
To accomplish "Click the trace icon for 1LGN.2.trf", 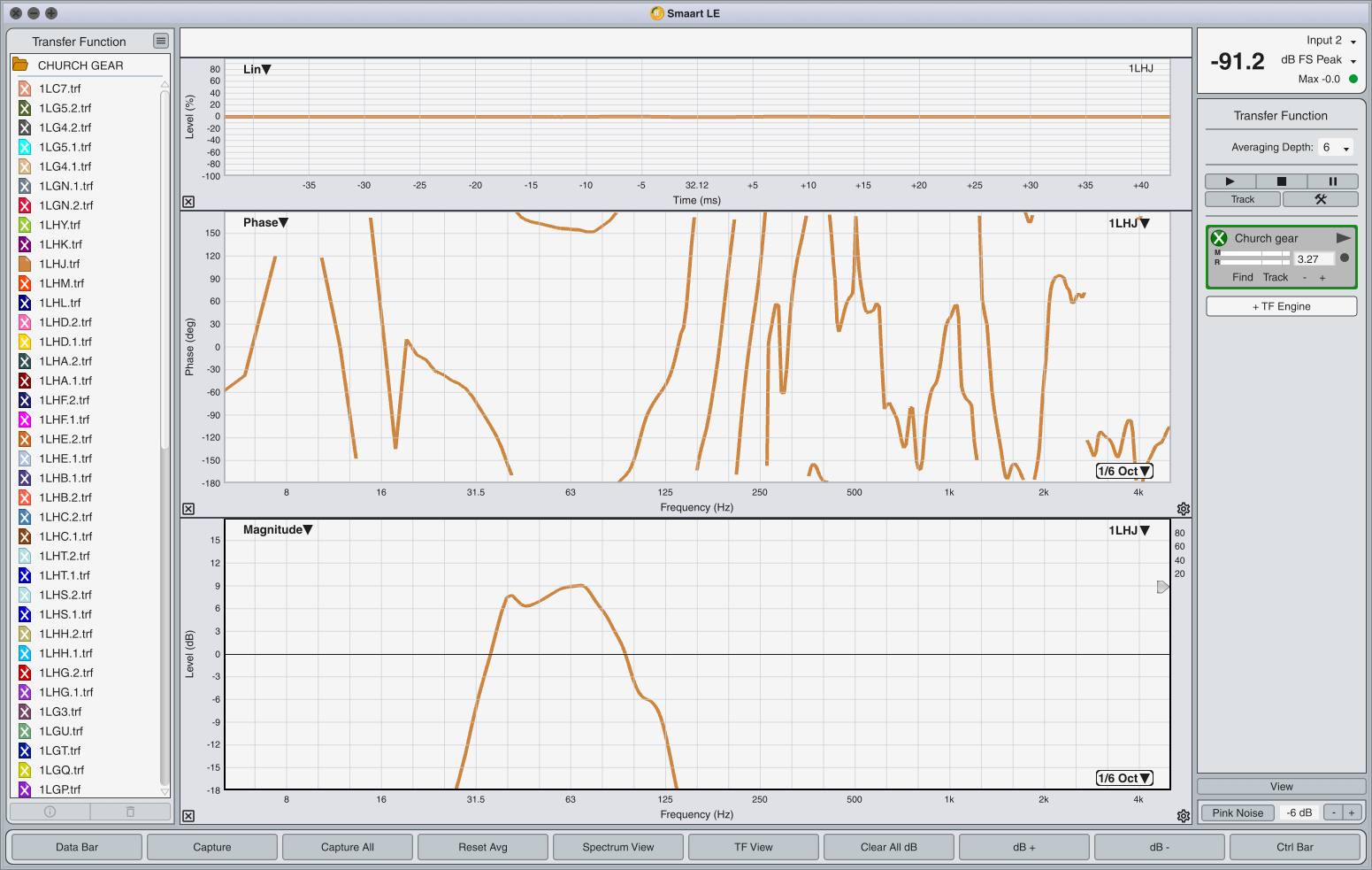I will tap(25, 205).
